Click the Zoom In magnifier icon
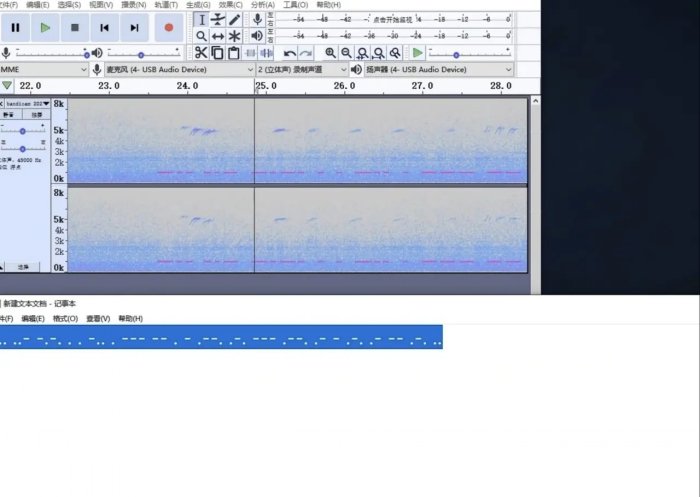The image size is (700, 497). point(330,53)
